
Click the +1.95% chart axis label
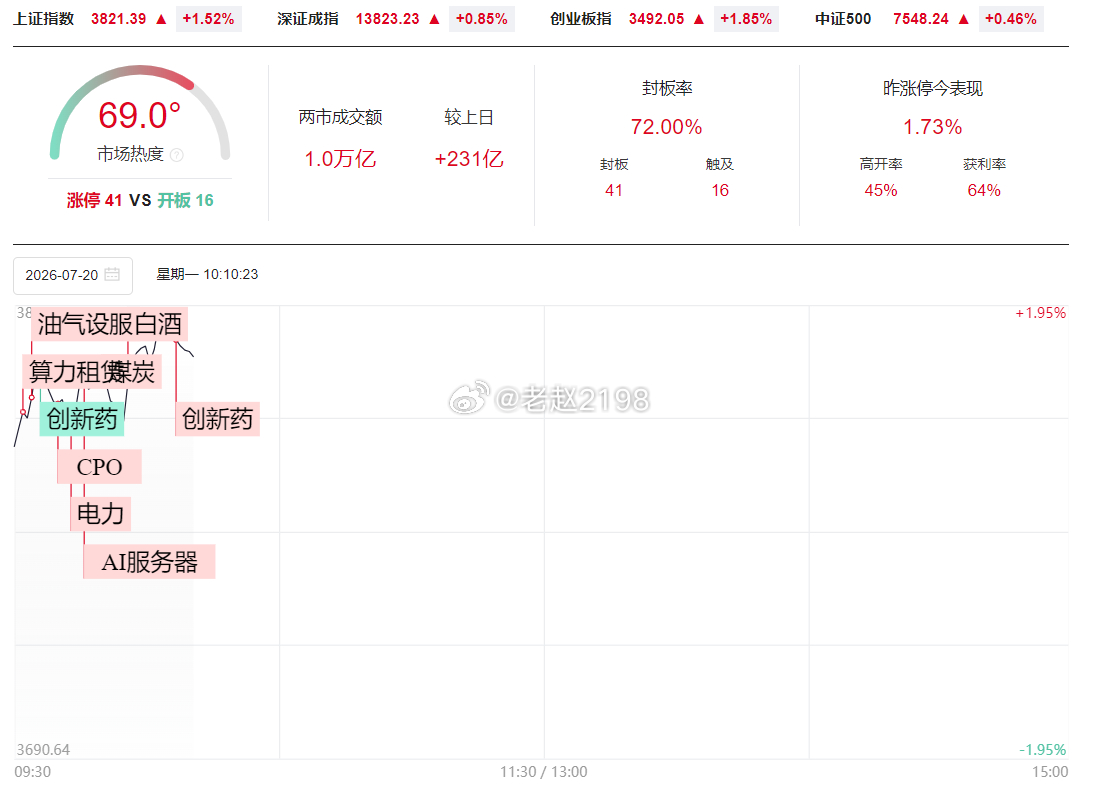(1041, 313)
